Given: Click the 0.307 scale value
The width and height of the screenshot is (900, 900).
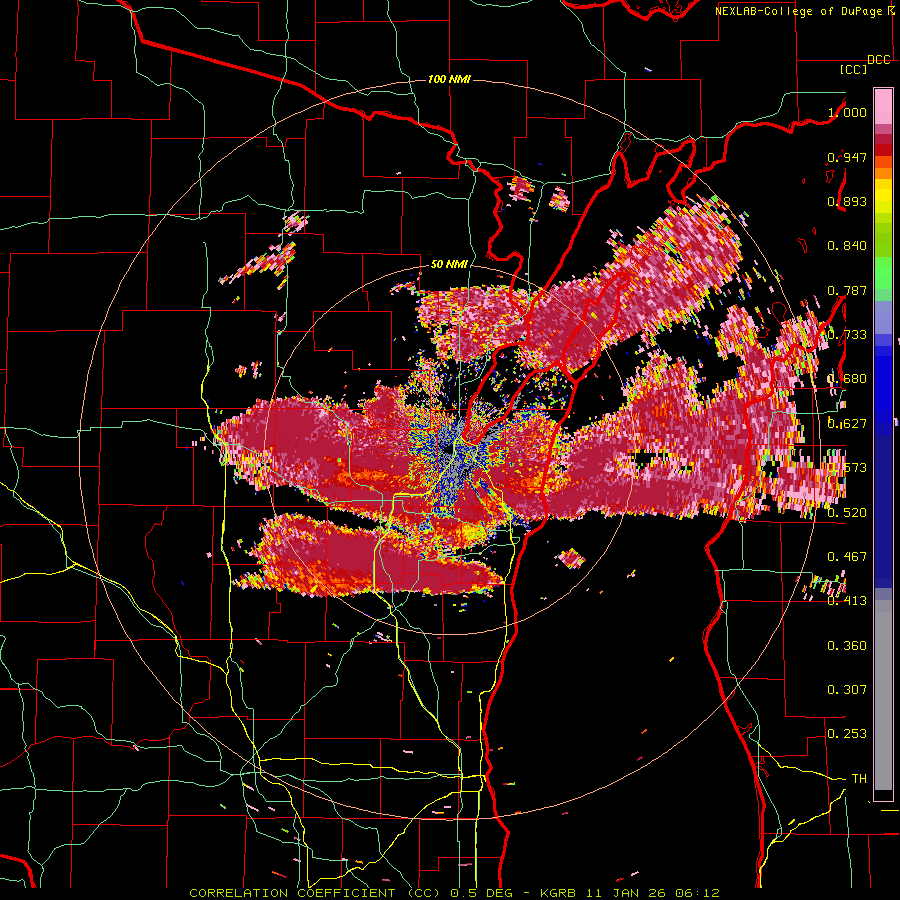Looking at the screenshot, I should (x=847, y=690).
